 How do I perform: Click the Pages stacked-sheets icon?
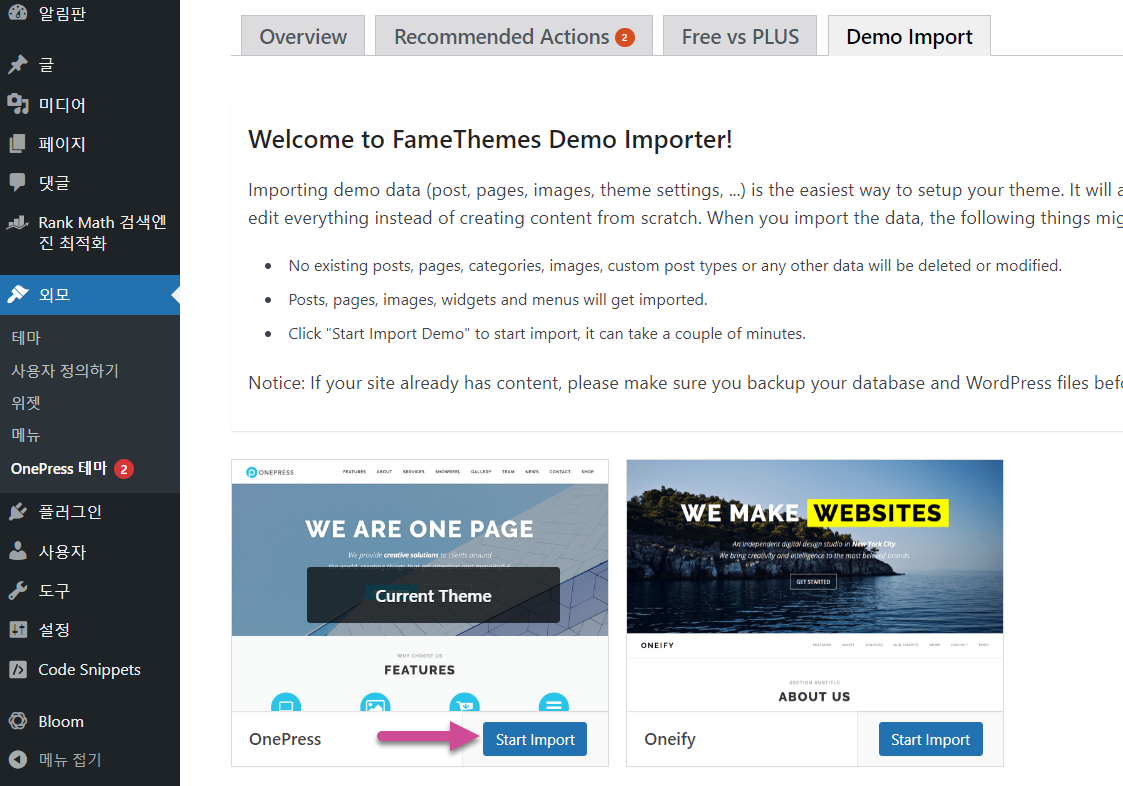(18, 143)
